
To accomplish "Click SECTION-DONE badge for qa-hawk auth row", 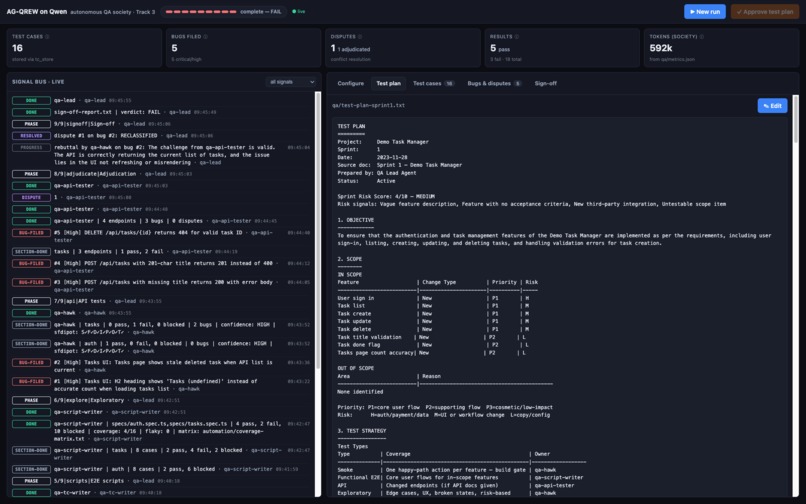I will (31, 344).
